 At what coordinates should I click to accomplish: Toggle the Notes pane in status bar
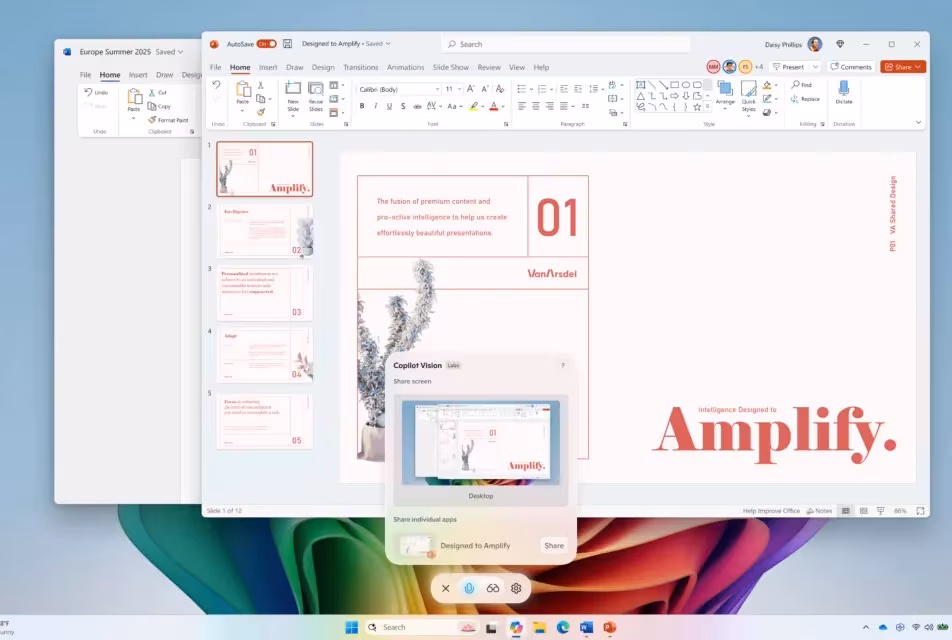[819, 511]
